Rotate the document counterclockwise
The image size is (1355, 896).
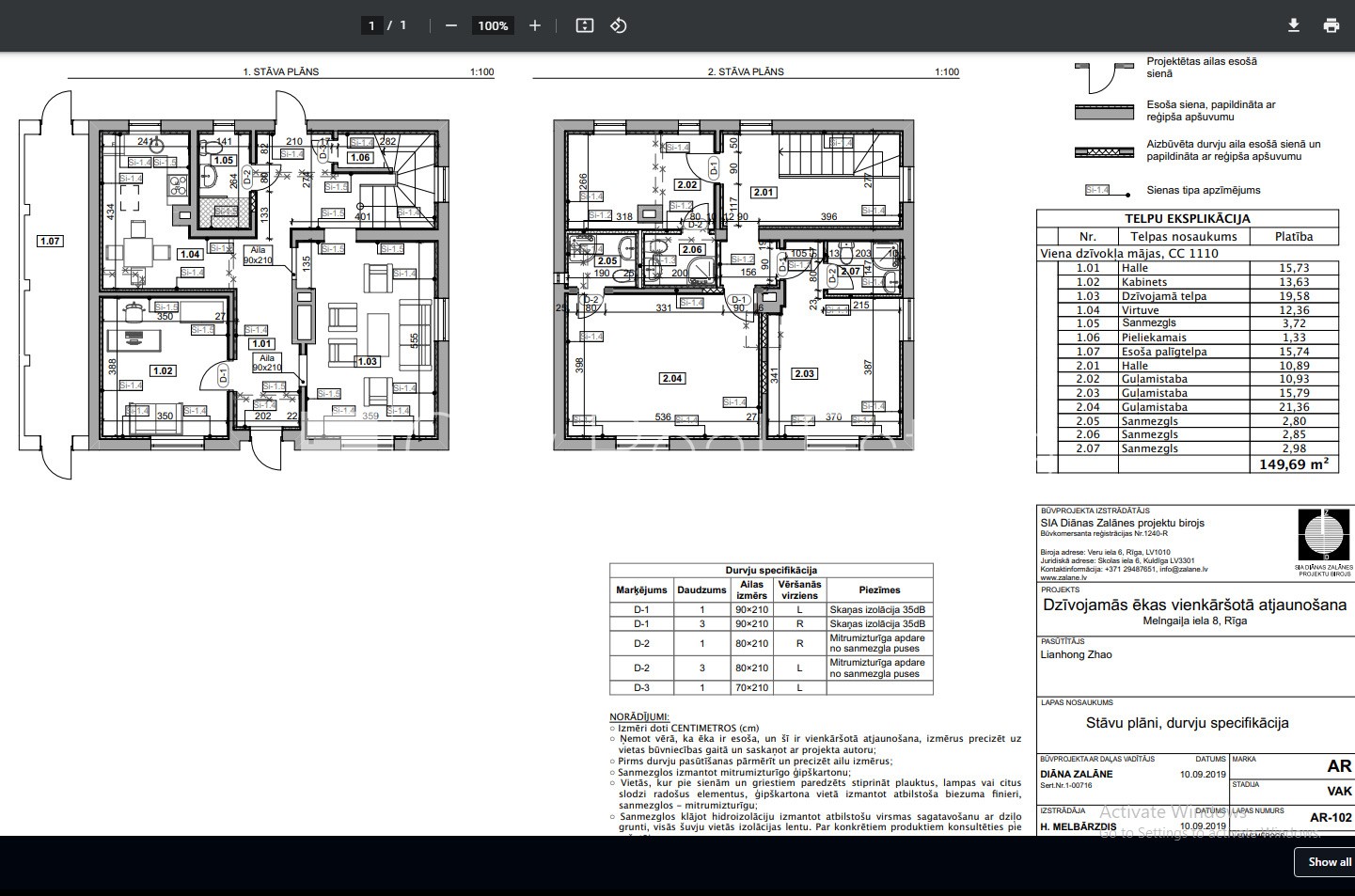619,25
